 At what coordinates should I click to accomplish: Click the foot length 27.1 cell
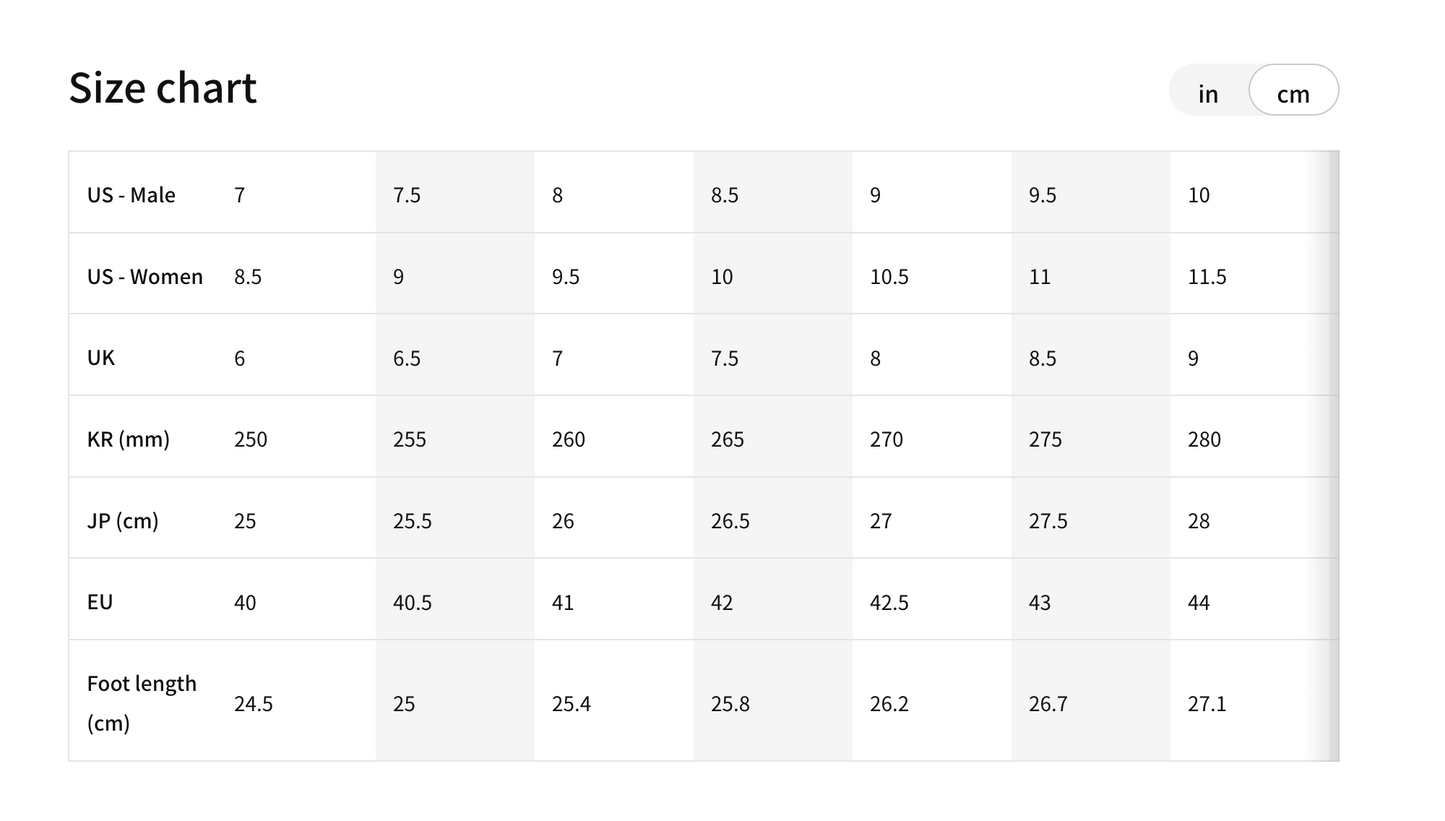tap(1250, 702)
